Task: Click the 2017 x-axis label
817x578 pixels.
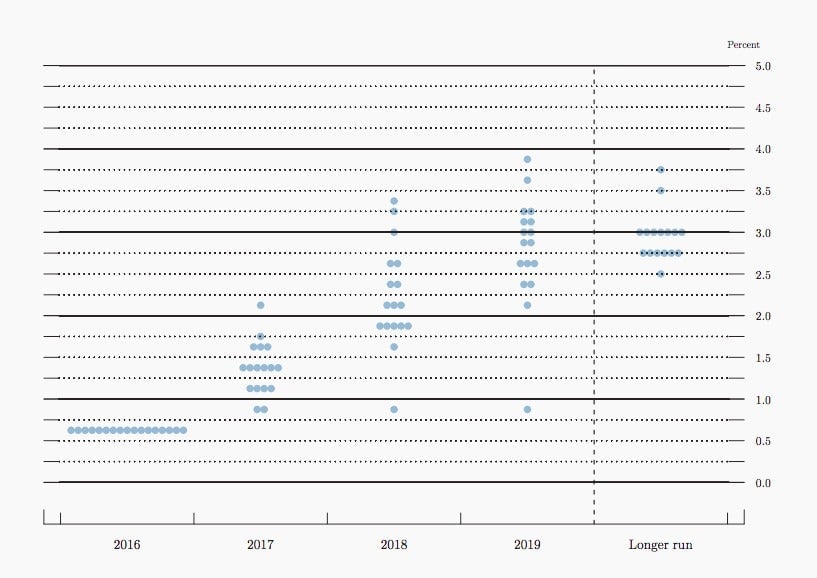Action: pos(260,545)
